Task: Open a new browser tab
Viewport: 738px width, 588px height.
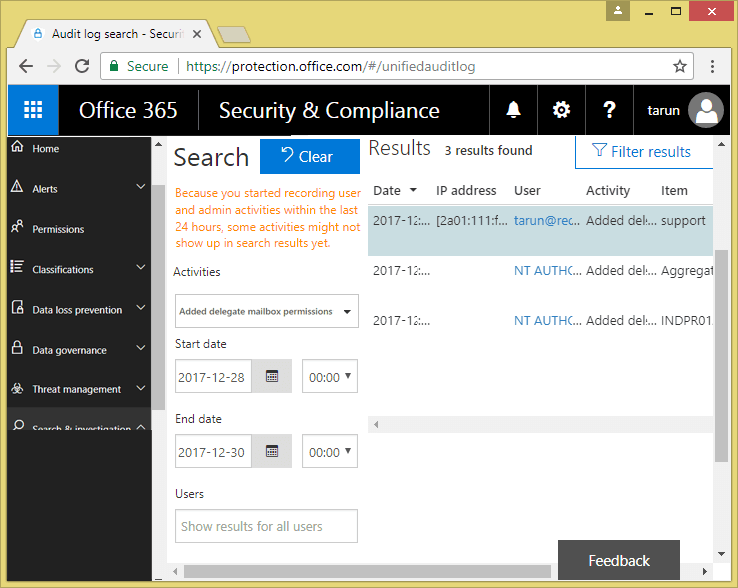Action: tap(234, 34)
